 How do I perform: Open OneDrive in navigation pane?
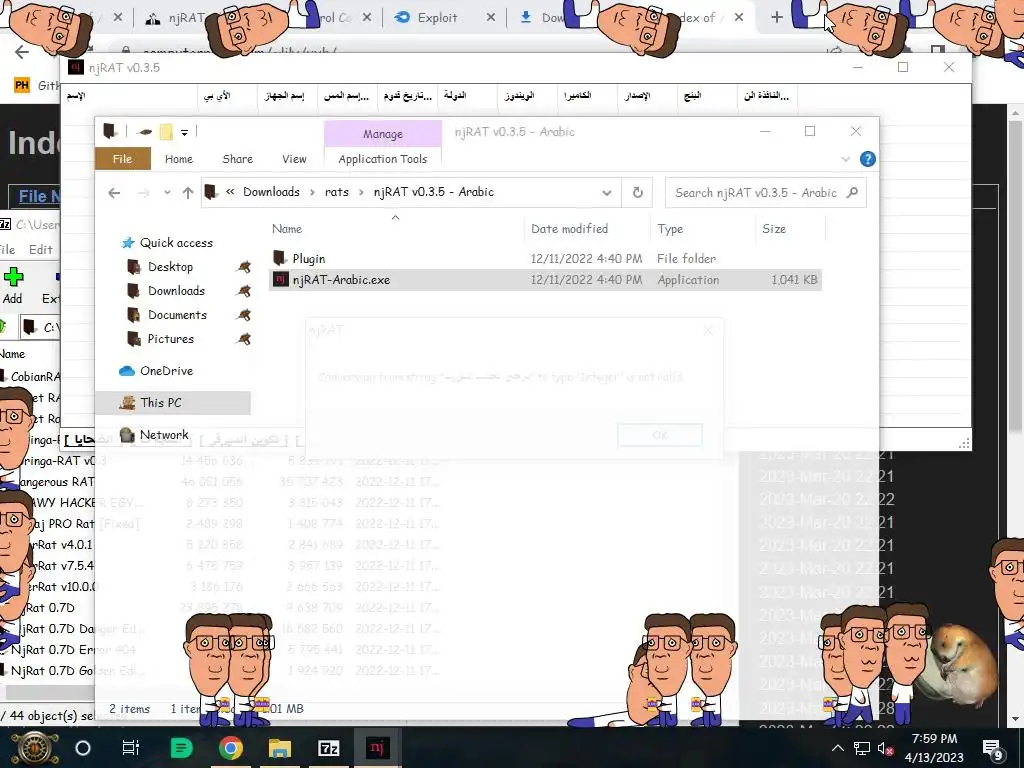click(x=167, y=371)
